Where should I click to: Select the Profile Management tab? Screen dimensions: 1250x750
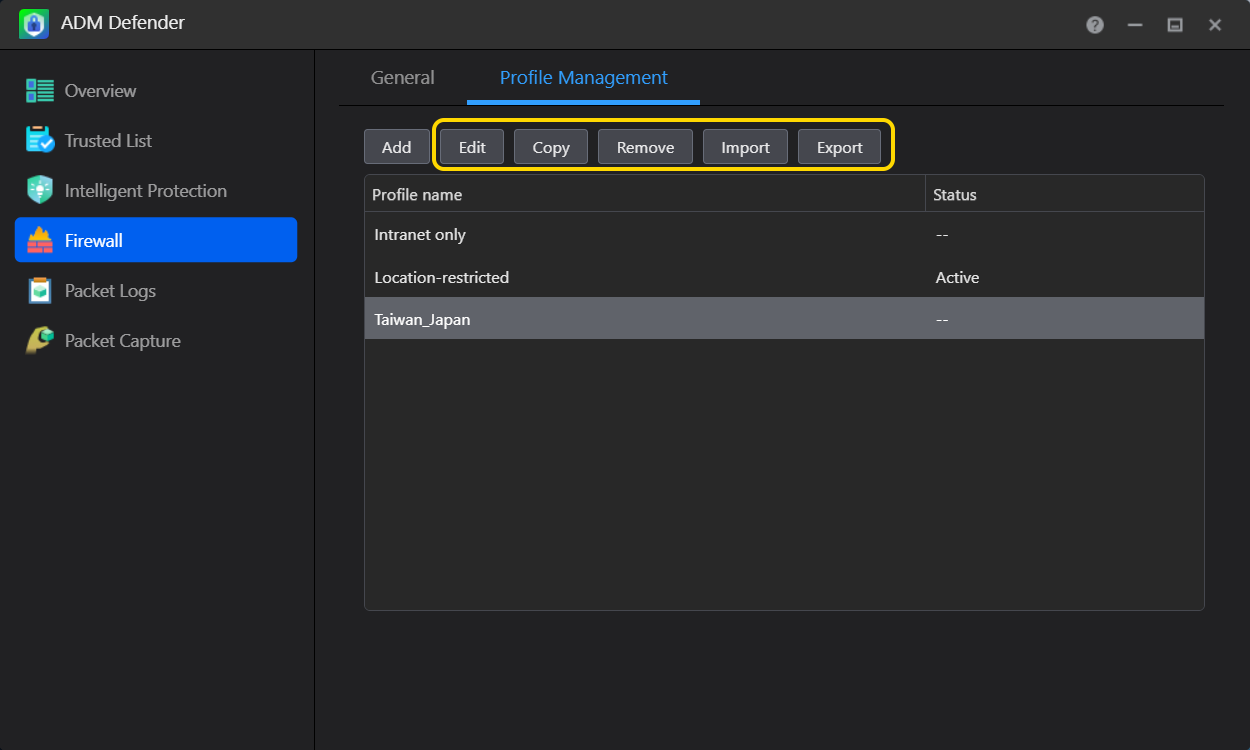[584, 78]
